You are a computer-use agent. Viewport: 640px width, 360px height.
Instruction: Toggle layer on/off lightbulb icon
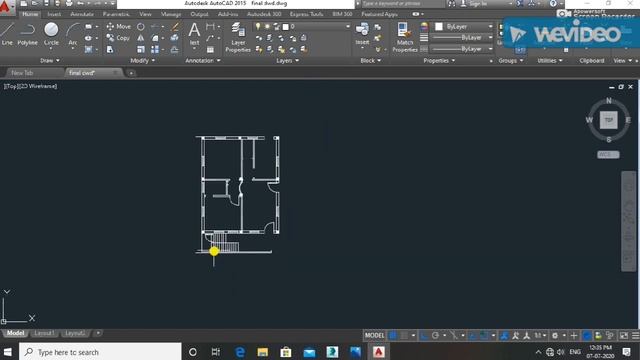258,27
